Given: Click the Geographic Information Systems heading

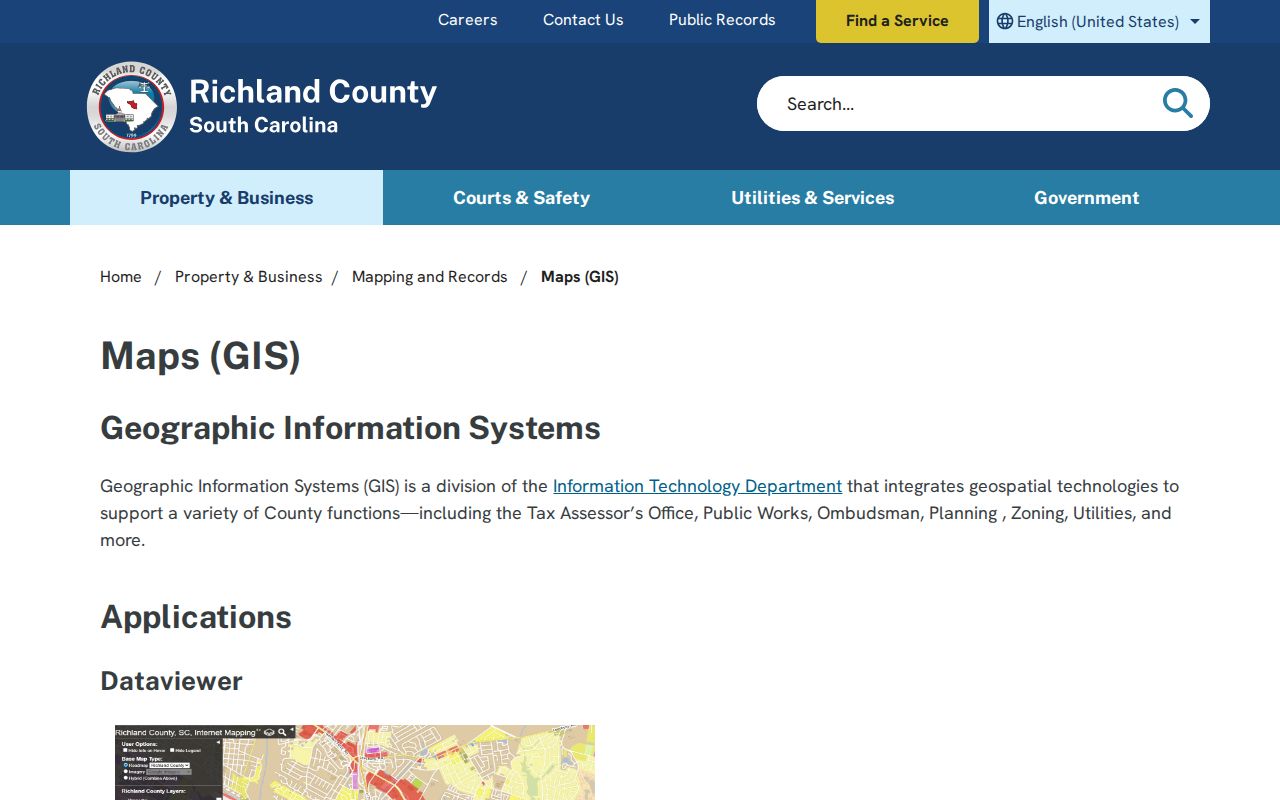Looking at the screenshot, I should pos(351,428).
